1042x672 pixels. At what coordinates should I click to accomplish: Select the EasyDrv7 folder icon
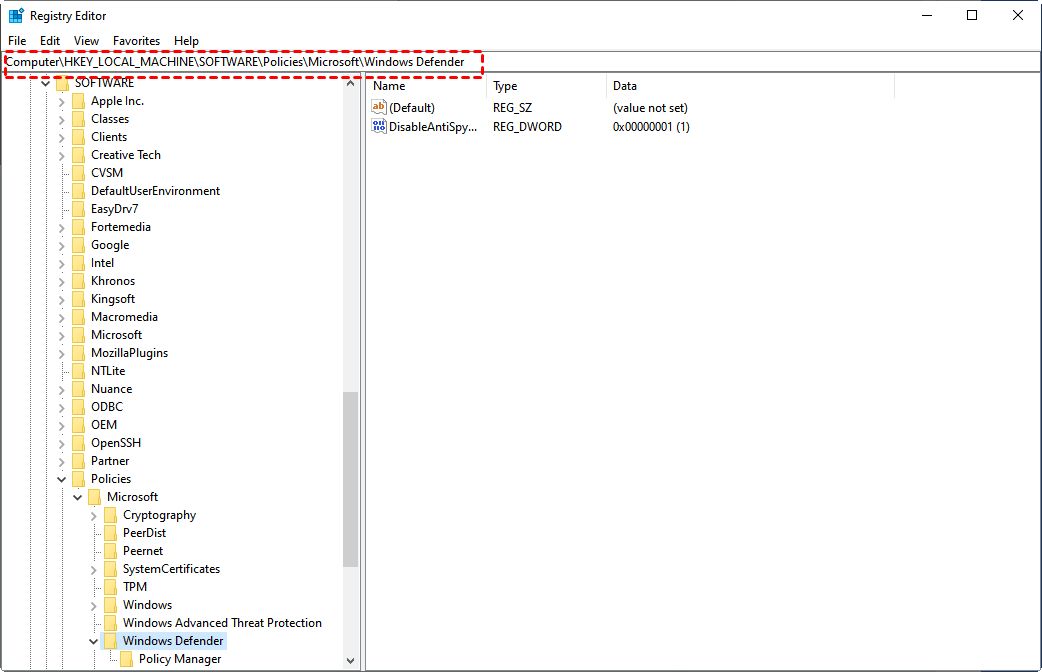pyautogui.click(x=78, y=209)
